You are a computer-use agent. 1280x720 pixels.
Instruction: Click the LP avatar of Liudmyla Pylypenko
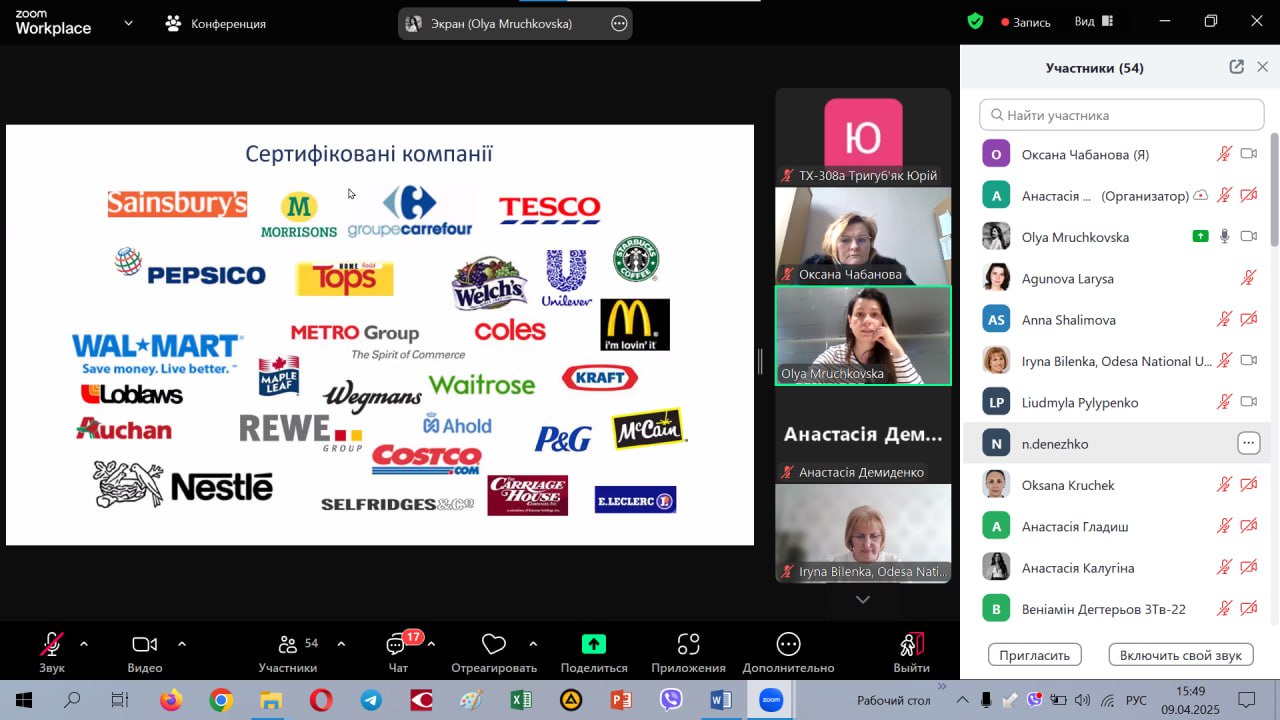[996, 402]
